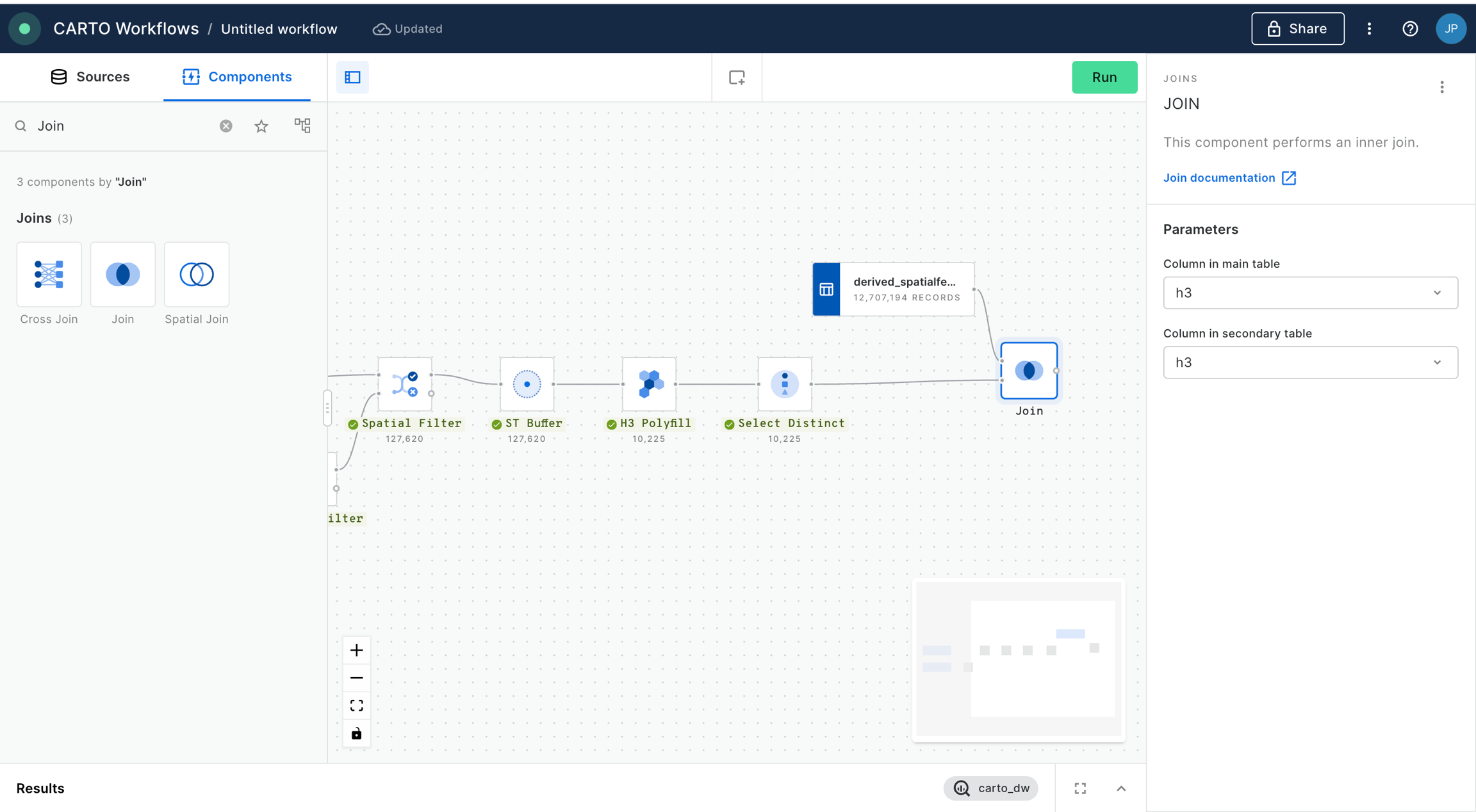Toggle the canvas lock icon
The image size is (1476, 812).
pos(357,733)
